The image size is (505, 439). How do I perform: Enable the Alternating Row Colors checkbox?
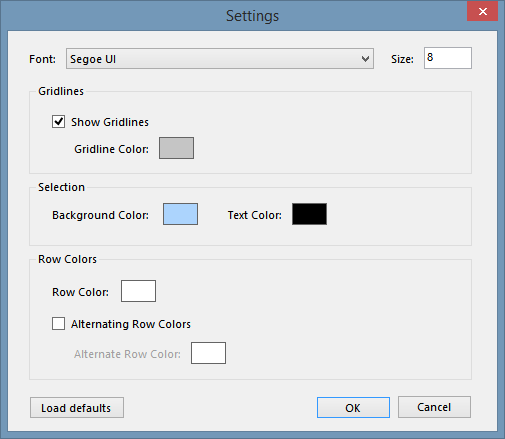[58, 324]
